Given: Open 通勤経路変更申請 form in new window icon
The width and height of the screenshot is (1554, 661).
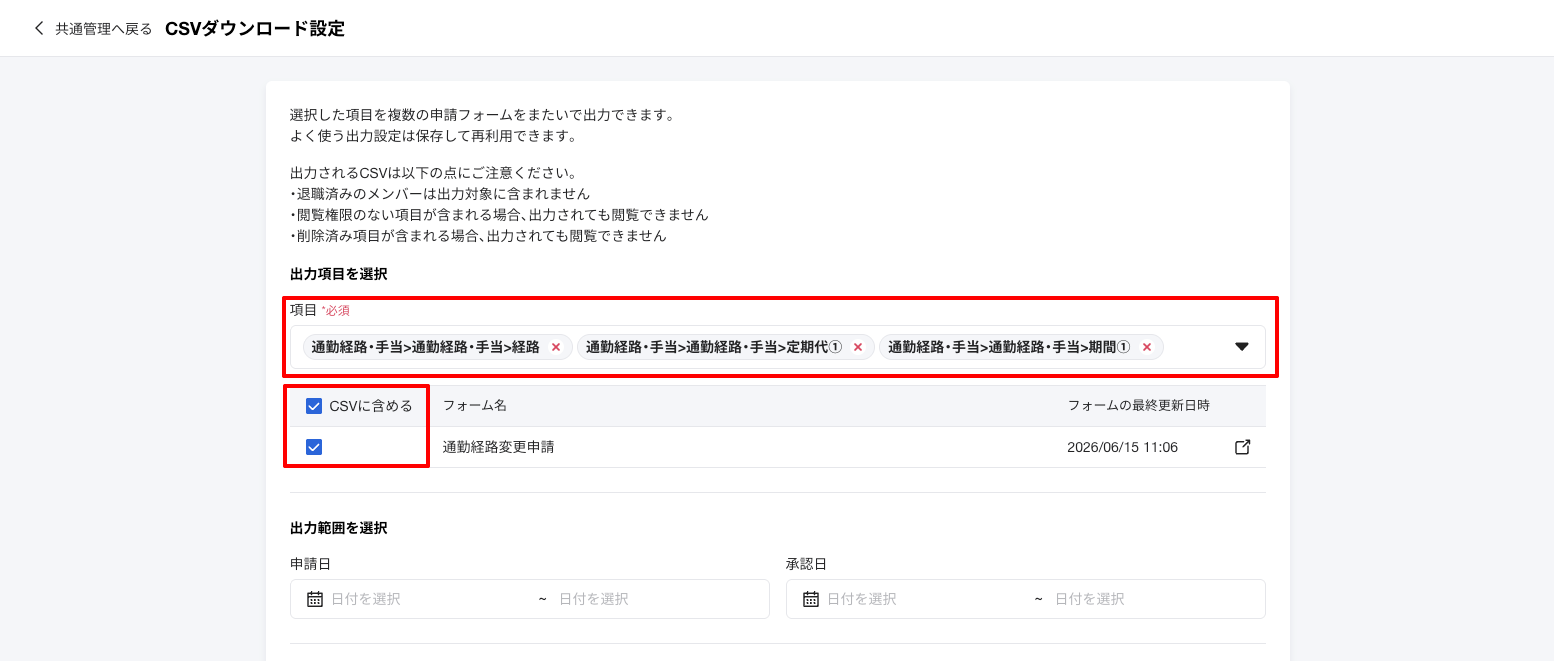Looking at the screenshot, I should tap(1243, 447).
